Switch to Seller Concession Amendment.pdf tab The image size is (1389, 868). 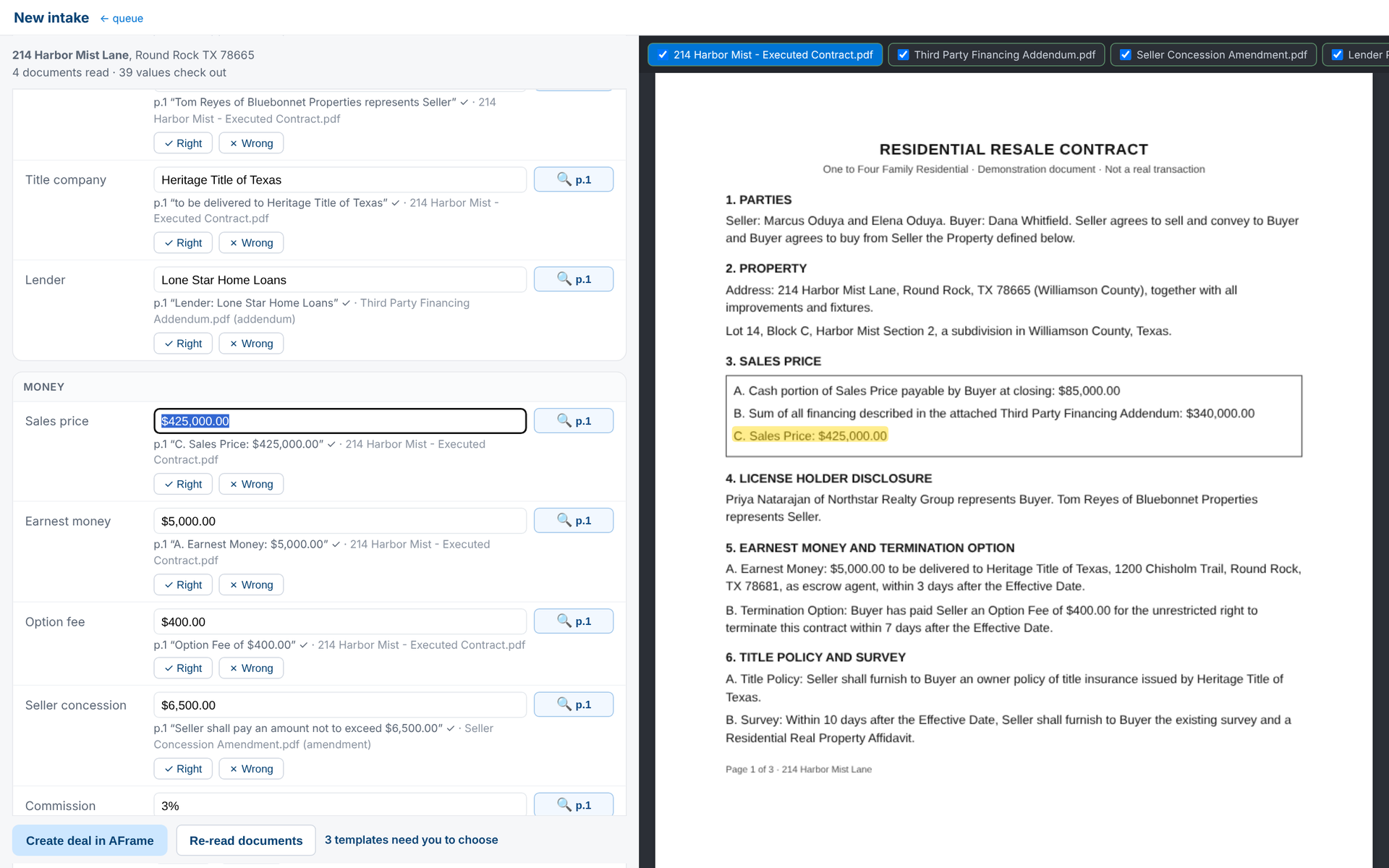pyautogui.click(x=1213, y=55)
